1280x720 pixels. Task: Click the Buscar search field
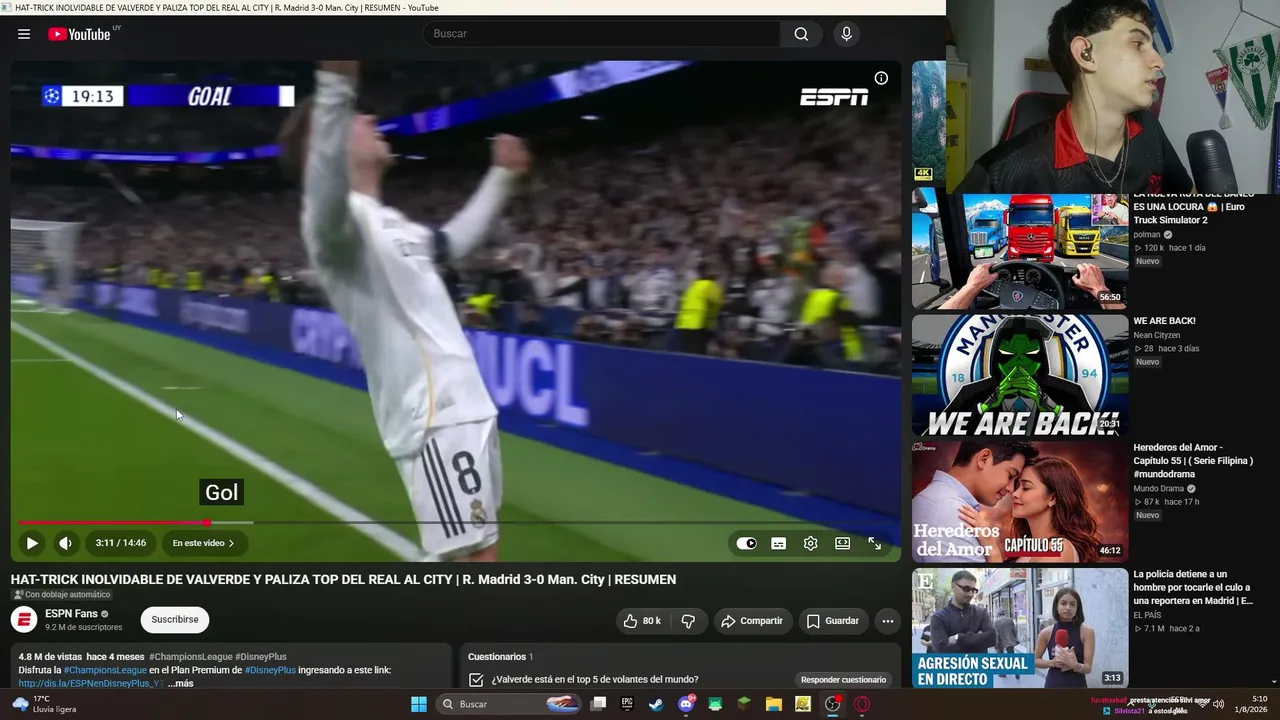click(x=602, y=34)
